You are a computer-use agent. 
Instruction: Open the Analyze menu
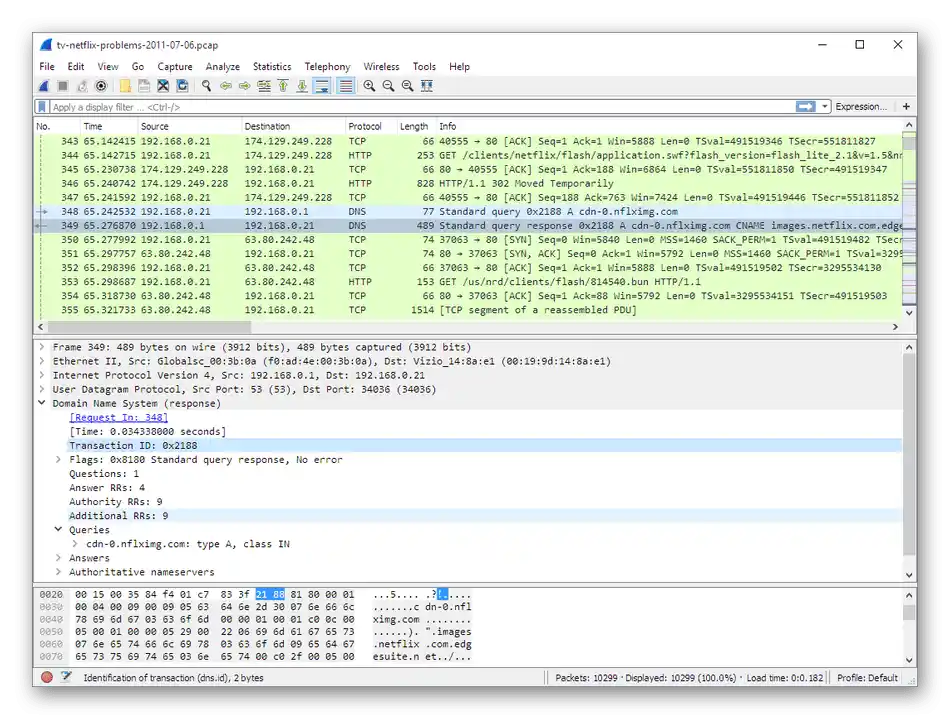[222, 67]
